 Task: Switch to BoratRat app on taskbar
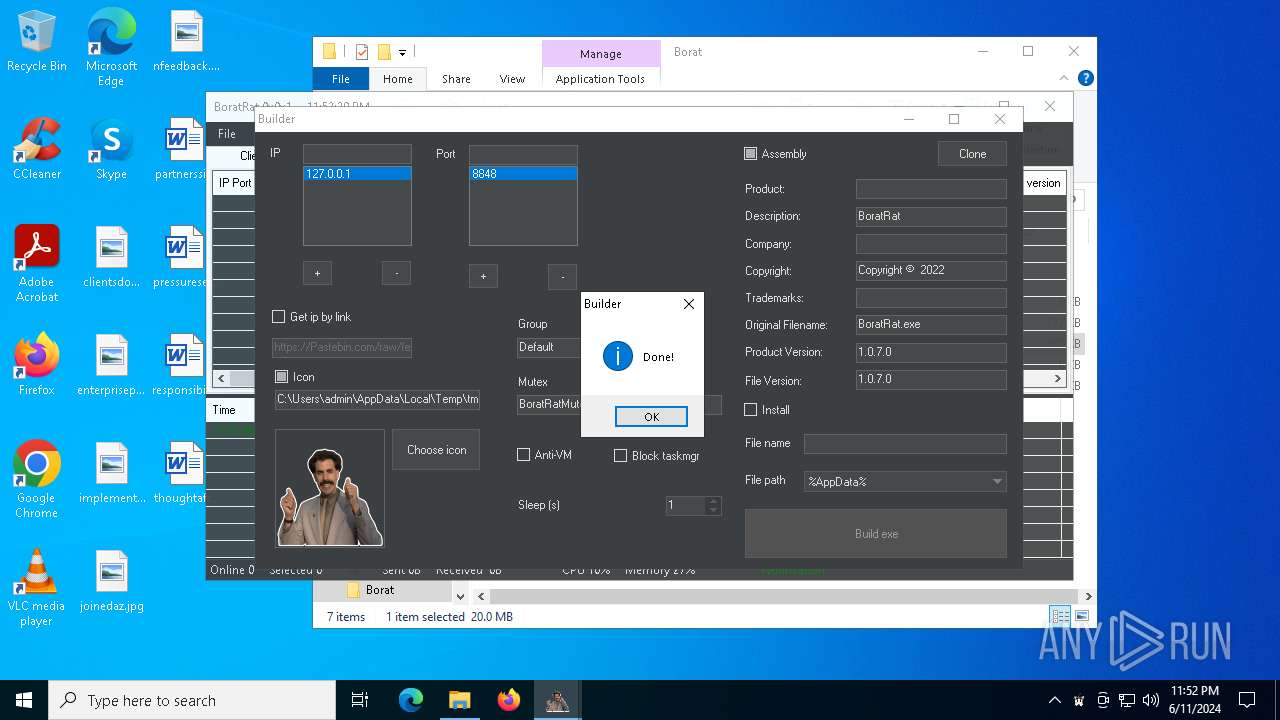click(557, 700)
